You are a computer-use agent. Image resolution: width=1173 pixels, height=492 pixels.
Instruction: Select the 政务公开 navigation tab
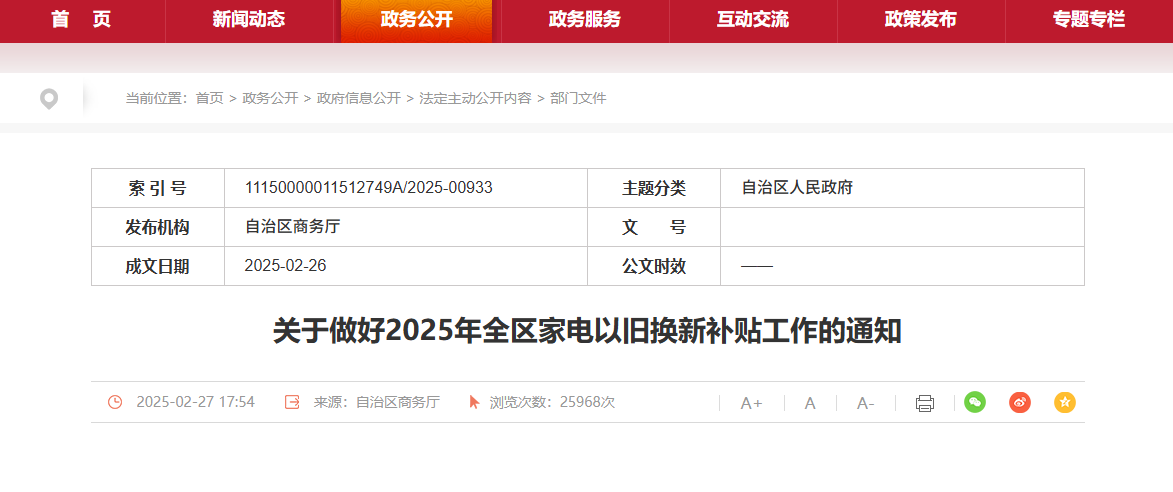click(x=417, y=20)
